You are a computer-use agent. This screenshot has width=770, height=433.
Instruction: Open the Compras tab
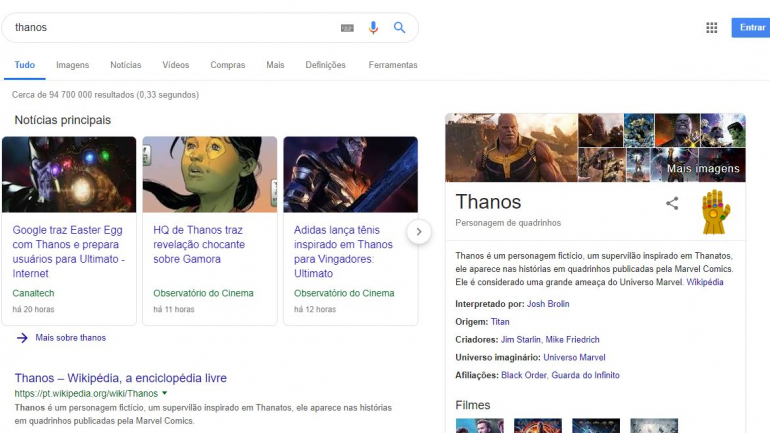click(x=228, y=65)
